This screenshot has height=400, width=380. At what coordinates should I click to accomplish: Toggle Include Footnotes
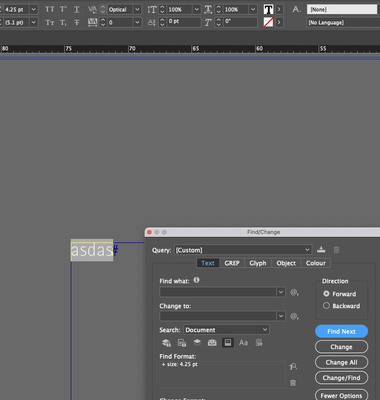click(228, 343)
